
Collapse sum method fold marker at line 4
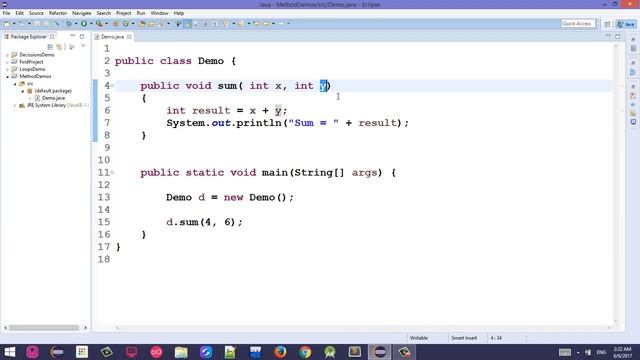(x=112, y=86)
